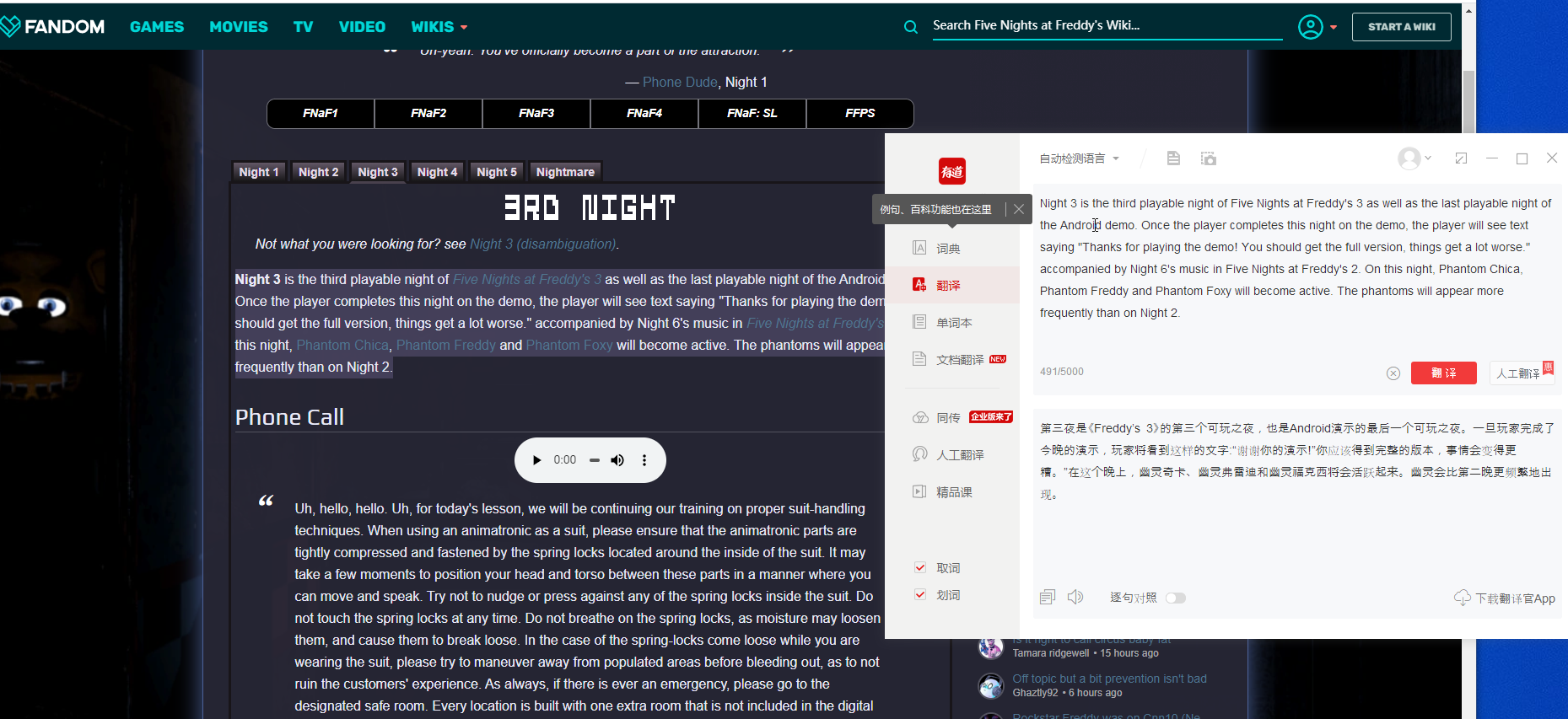Switch to the Night 4 tab
Image resolution: width=1568 pixels, height=719 pixels.
[x=437, y=172]
